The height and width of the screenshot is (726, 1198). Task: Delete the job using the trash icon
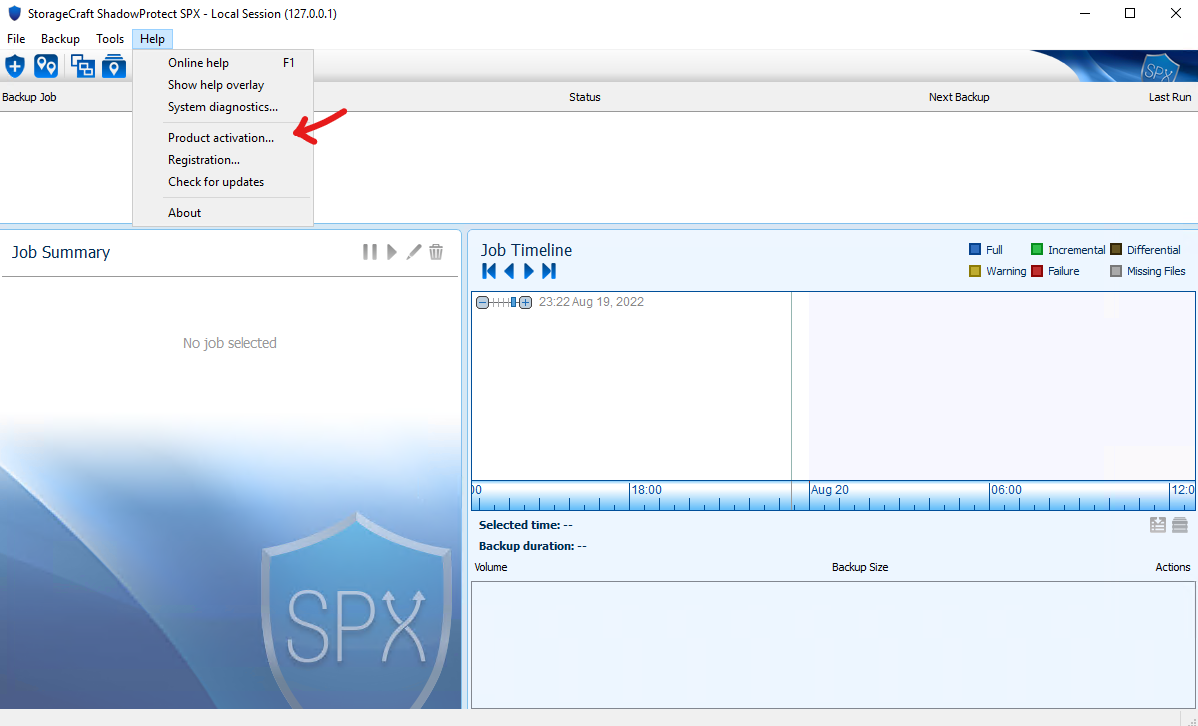pyautogui.click(x=435, y=251)
